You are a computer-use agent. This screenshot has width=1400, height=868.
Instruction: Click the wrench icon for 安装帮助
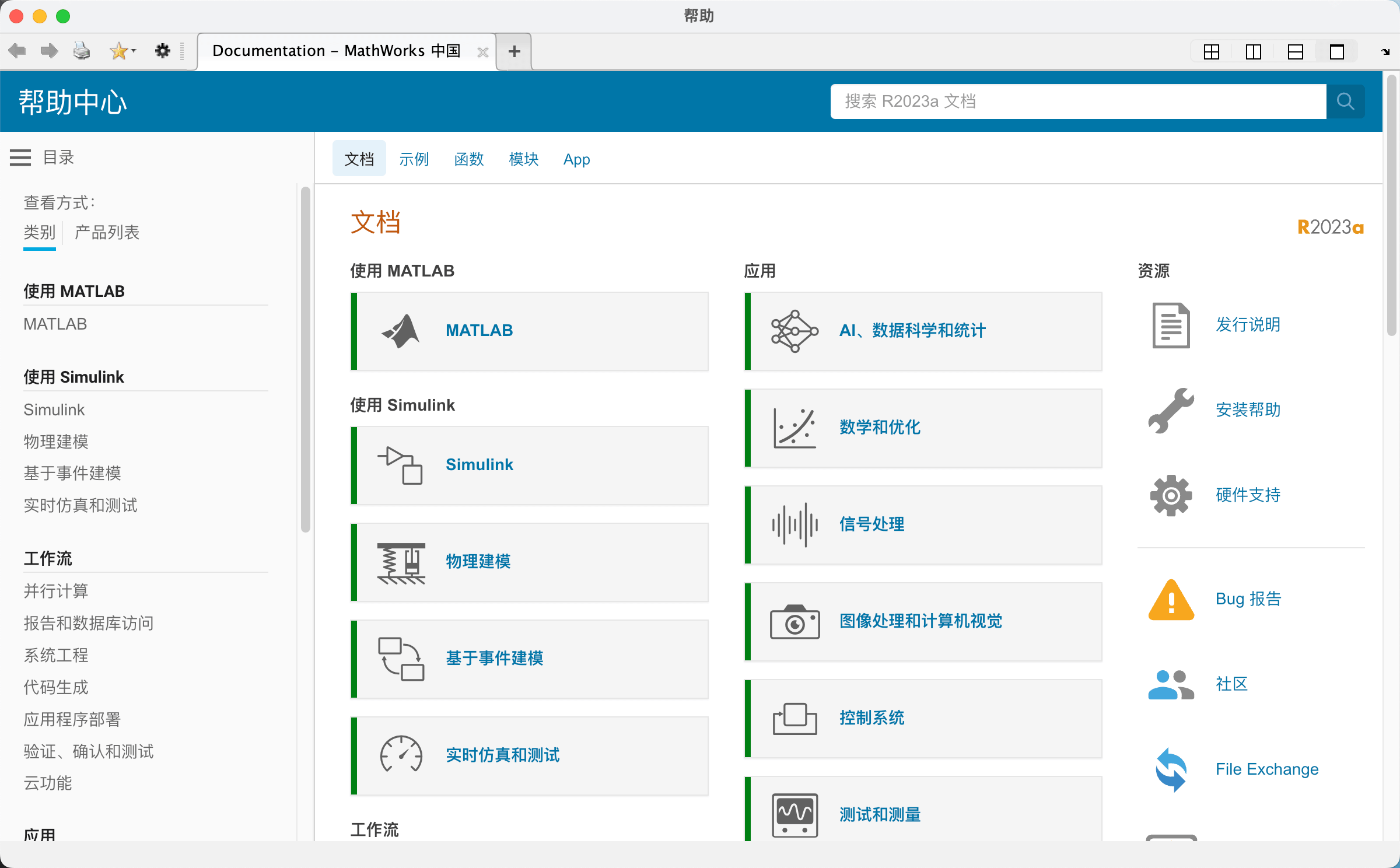1171,411
